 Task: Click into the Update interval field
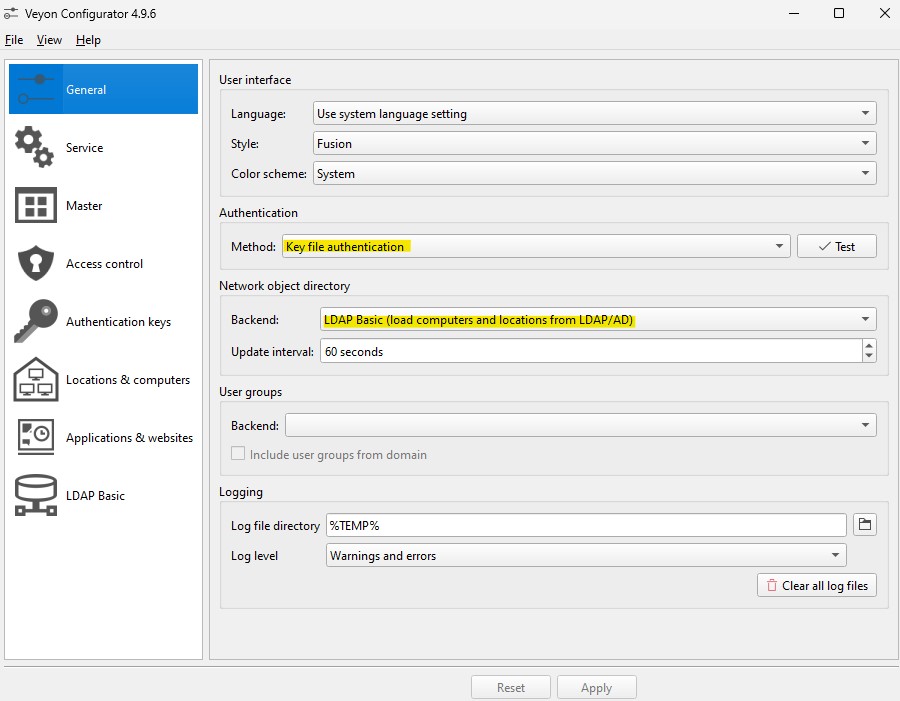pyautogui.click(x=591, y=351)
